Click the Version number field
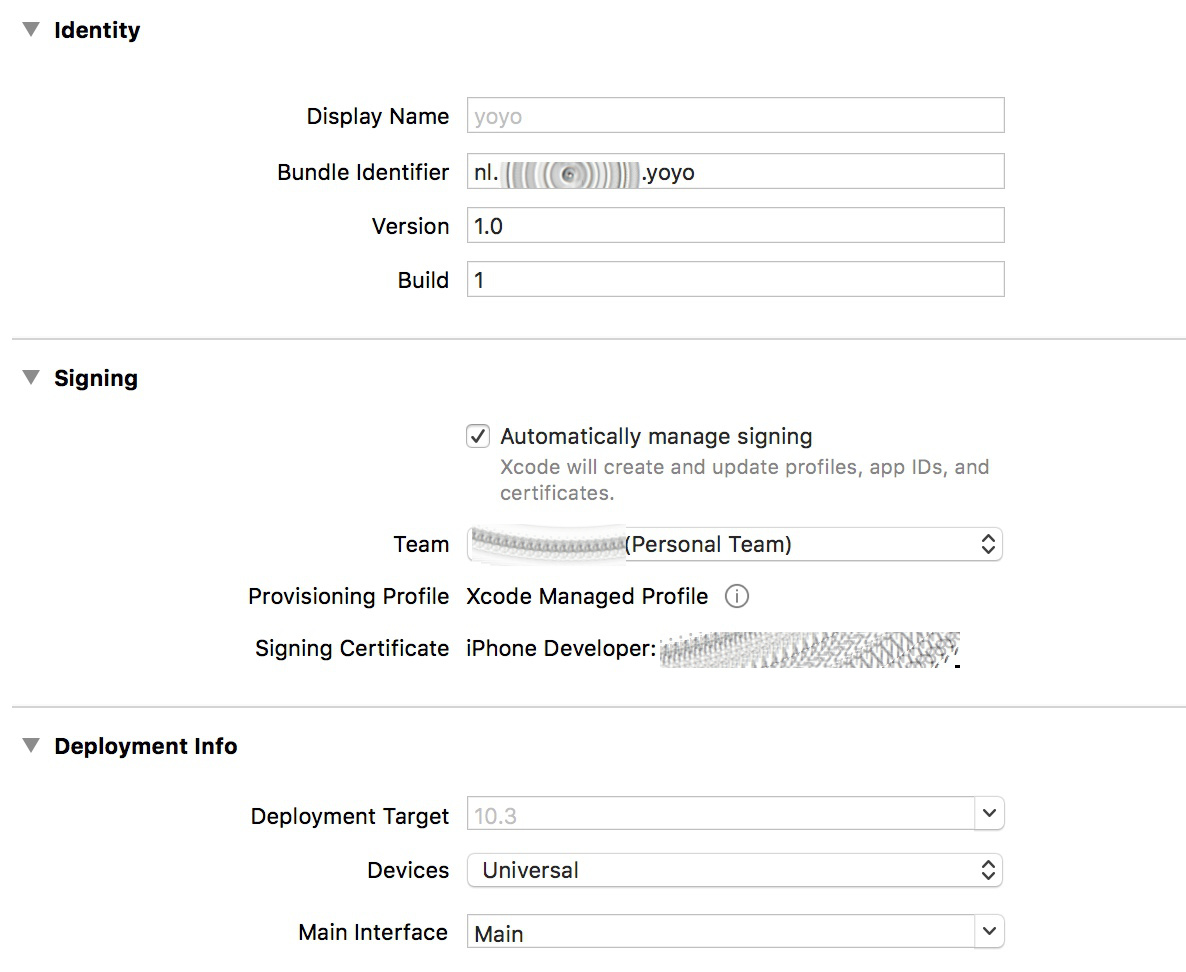 click(734, 226)
